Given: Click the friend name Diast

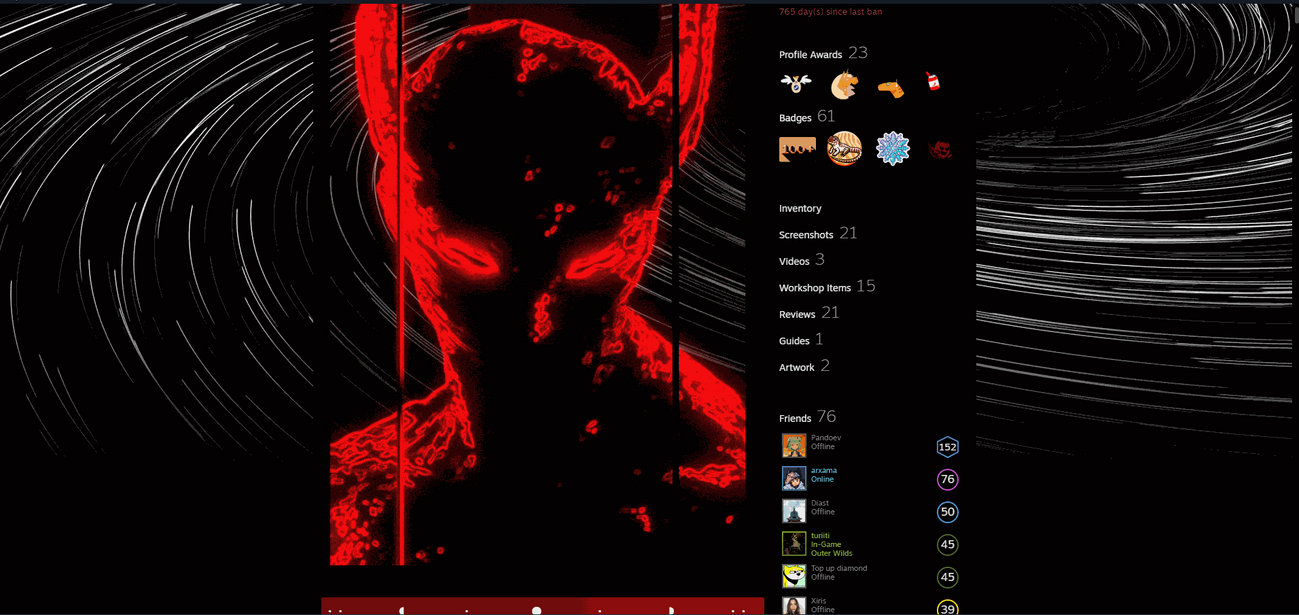Looking at the screenshot, I should 820,503.
